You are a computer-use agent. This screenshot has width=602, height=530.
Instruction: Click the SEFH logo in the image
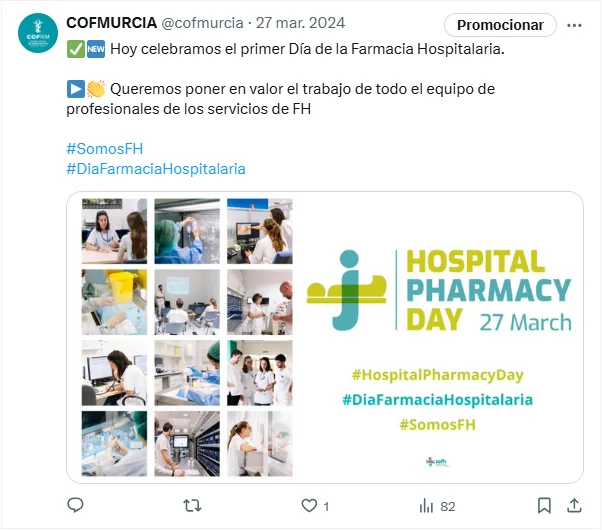point(437,461)
